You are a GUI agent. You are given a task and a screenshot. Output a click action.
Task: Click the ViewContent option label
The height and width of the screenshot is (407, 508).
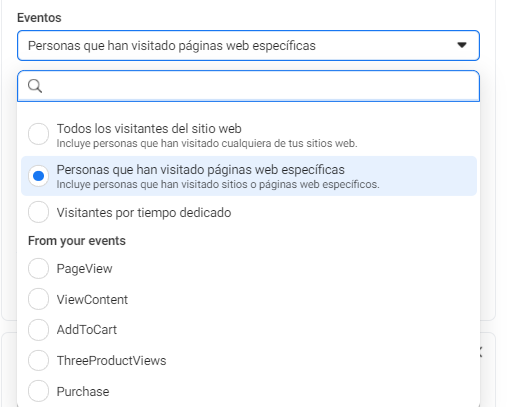pyautogui.click(x=92, y=299)
